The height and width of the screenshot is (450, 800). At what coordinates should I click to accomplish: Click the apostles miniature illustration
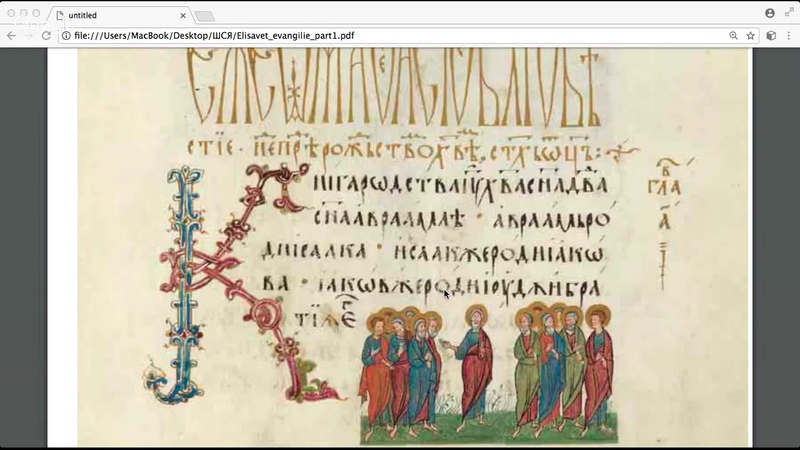[489, 372]
